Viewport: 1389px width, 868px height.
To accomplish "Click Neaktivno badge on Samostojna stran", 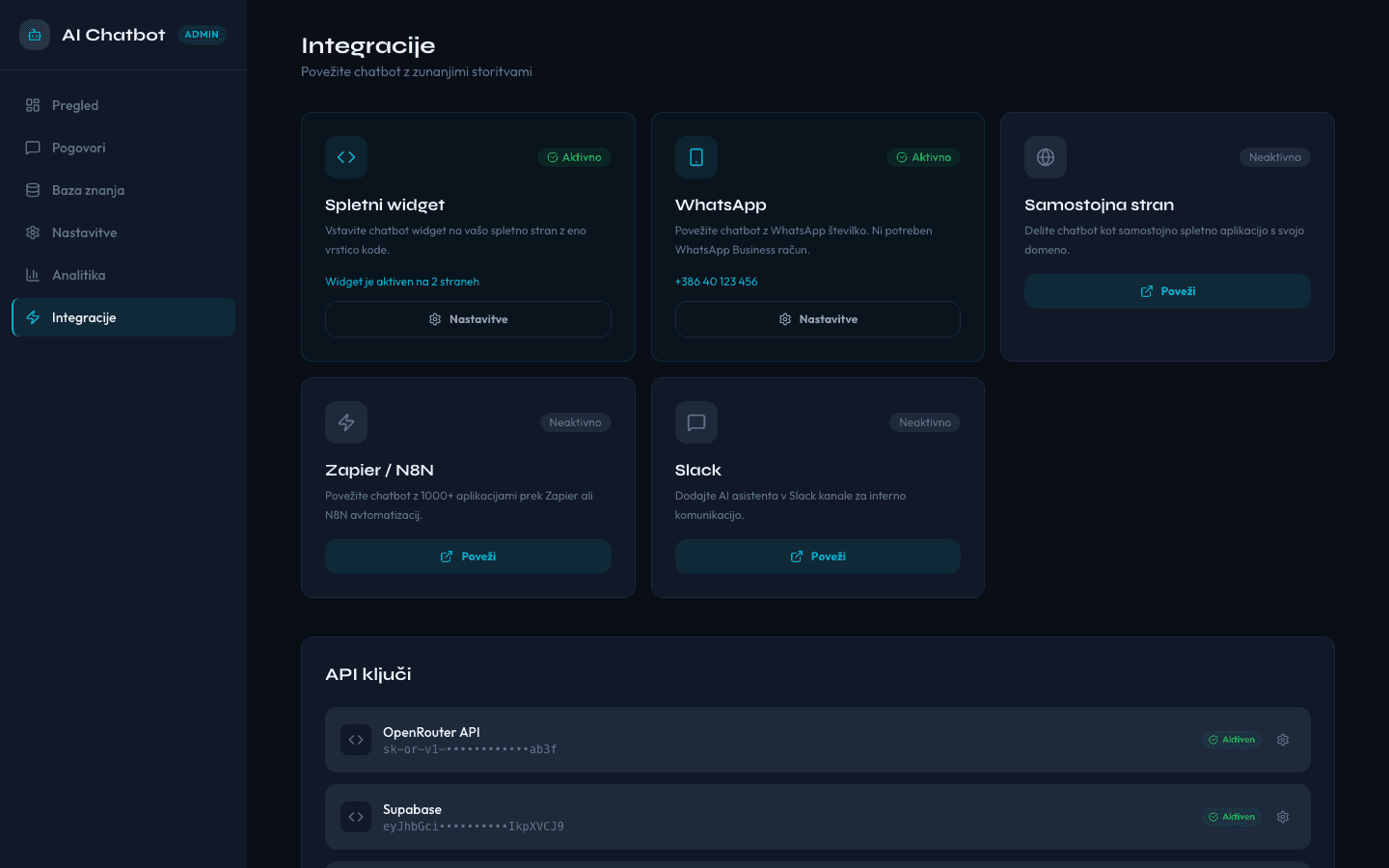I will point(1275,157).
